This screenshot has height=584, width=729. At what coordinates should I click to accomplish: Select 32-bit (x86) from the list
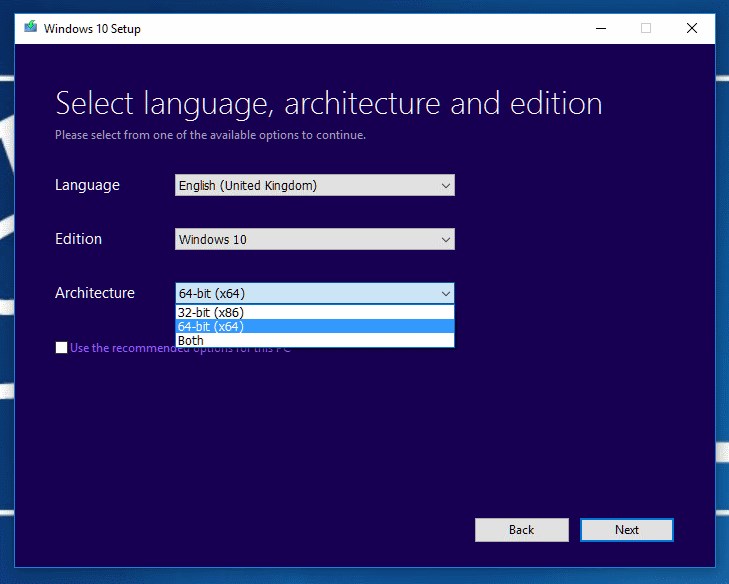coord(315,312)
